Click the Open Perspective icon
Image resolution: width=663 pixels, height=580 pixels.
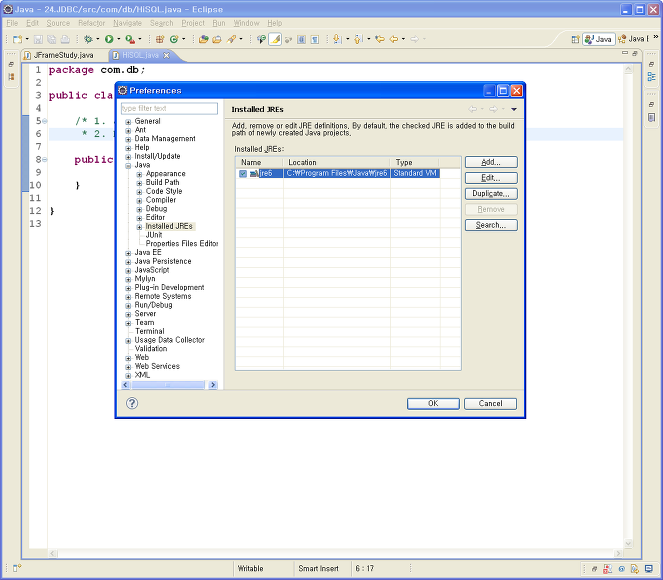pyautogui.click(x=575, y=39)
